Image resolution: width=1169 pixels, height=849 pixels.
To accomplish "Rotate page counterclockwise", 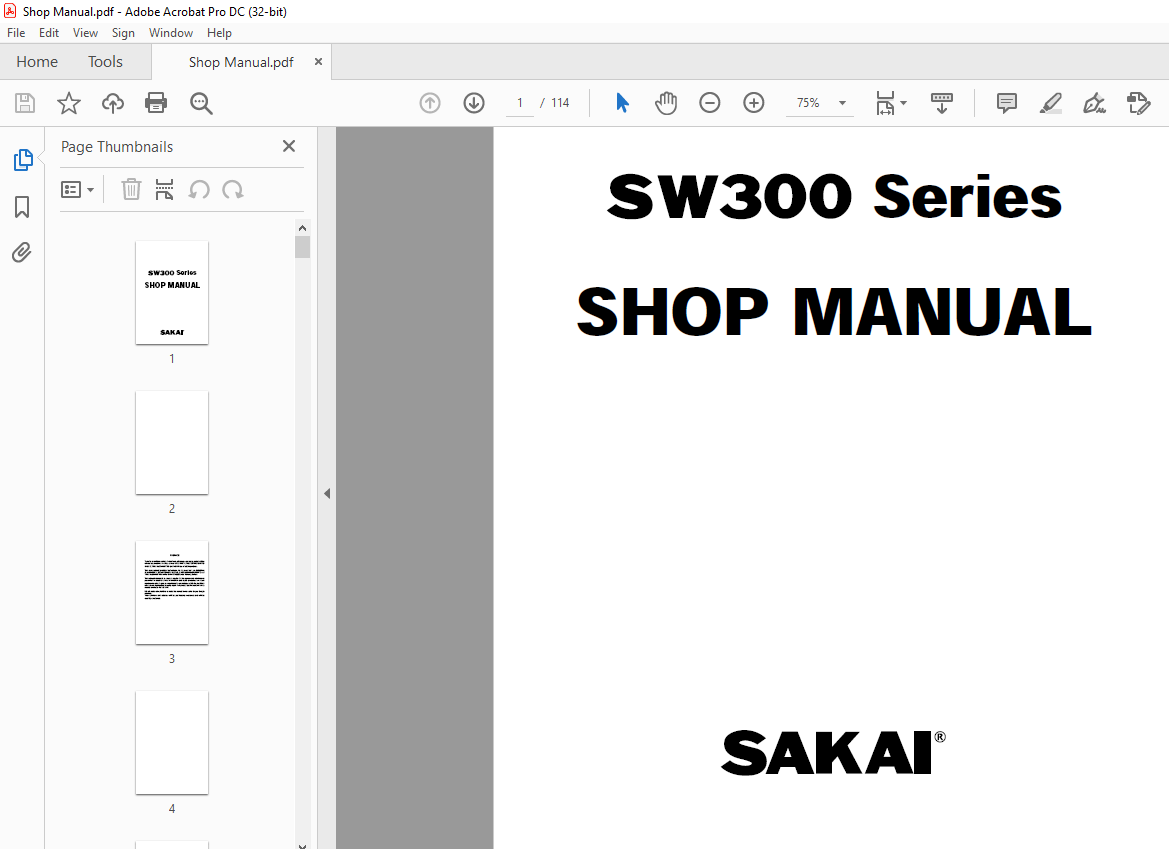I will coord(198,189).
